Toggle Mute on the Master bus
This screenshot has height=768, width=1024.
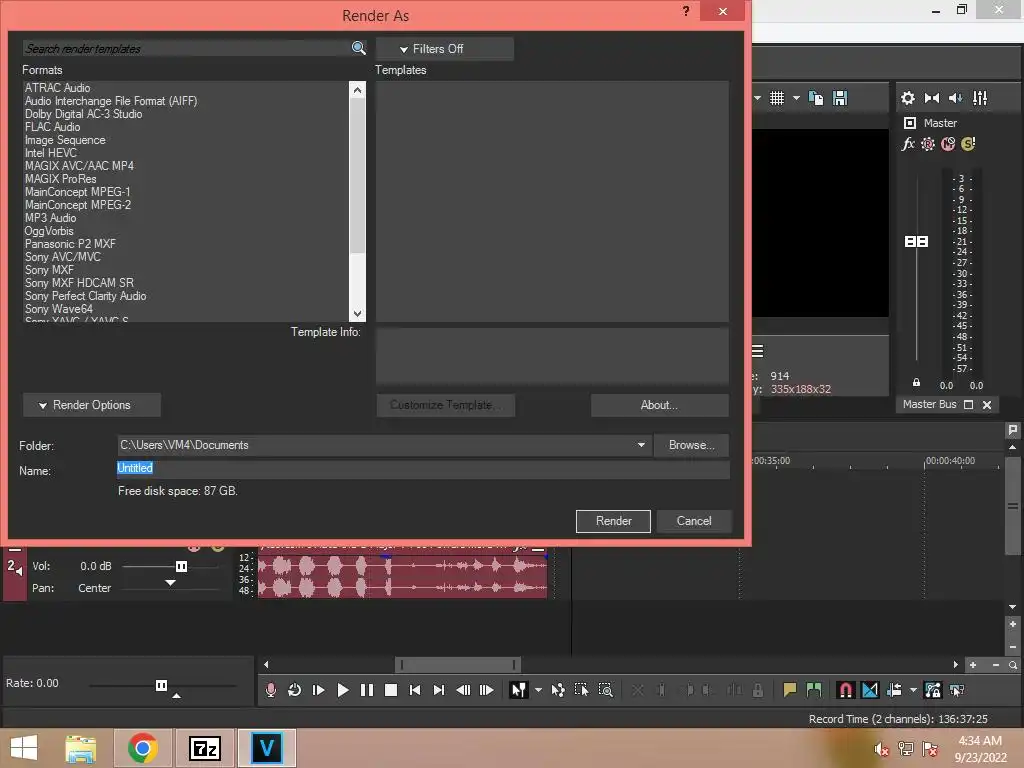coord(948,144)
